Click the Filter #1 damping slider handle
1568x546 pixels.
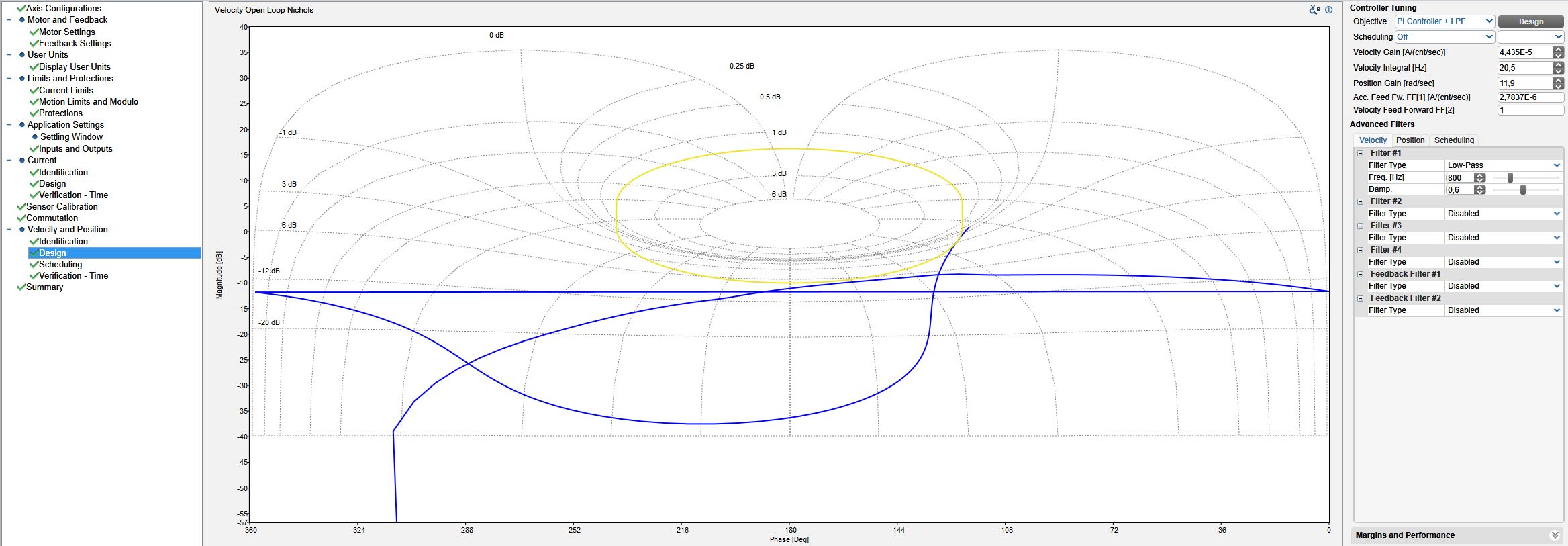point(1523,190)
